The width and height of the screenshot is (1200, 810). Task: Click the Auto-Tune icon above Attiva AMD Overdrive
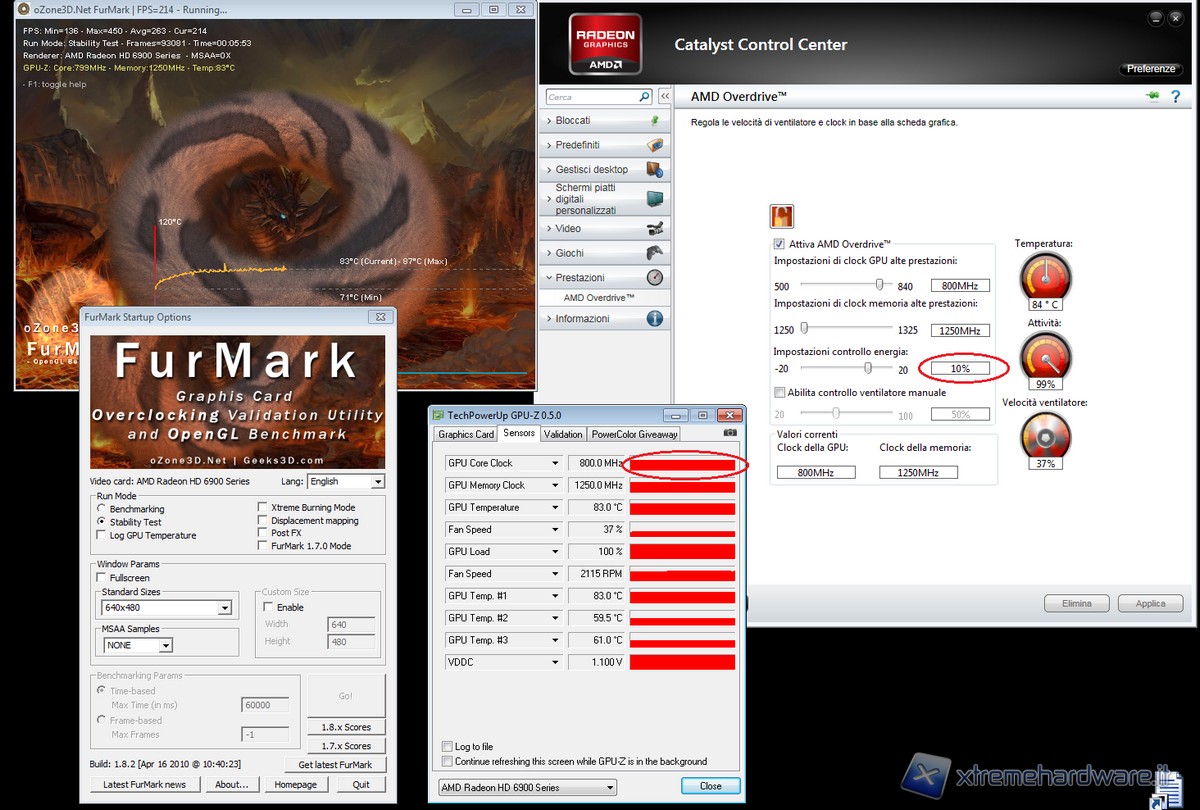pyautogui.click(x=781, y=216)
